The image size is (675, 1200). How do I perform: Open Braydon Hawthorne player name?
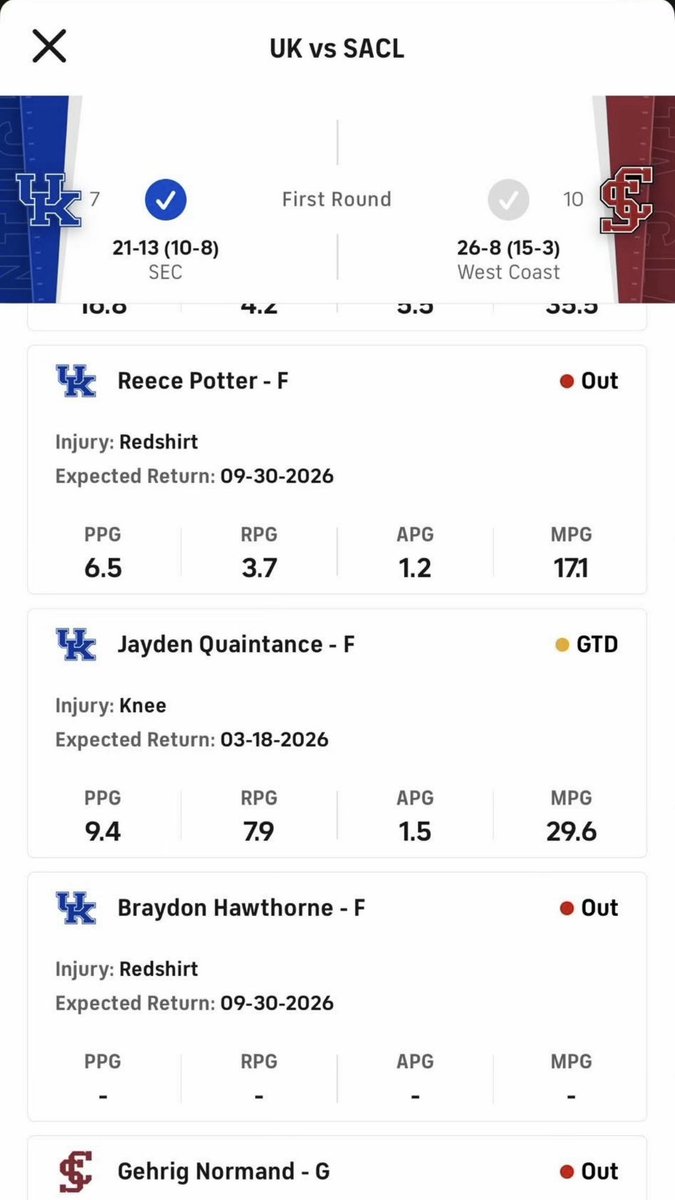tap(241, 908)
